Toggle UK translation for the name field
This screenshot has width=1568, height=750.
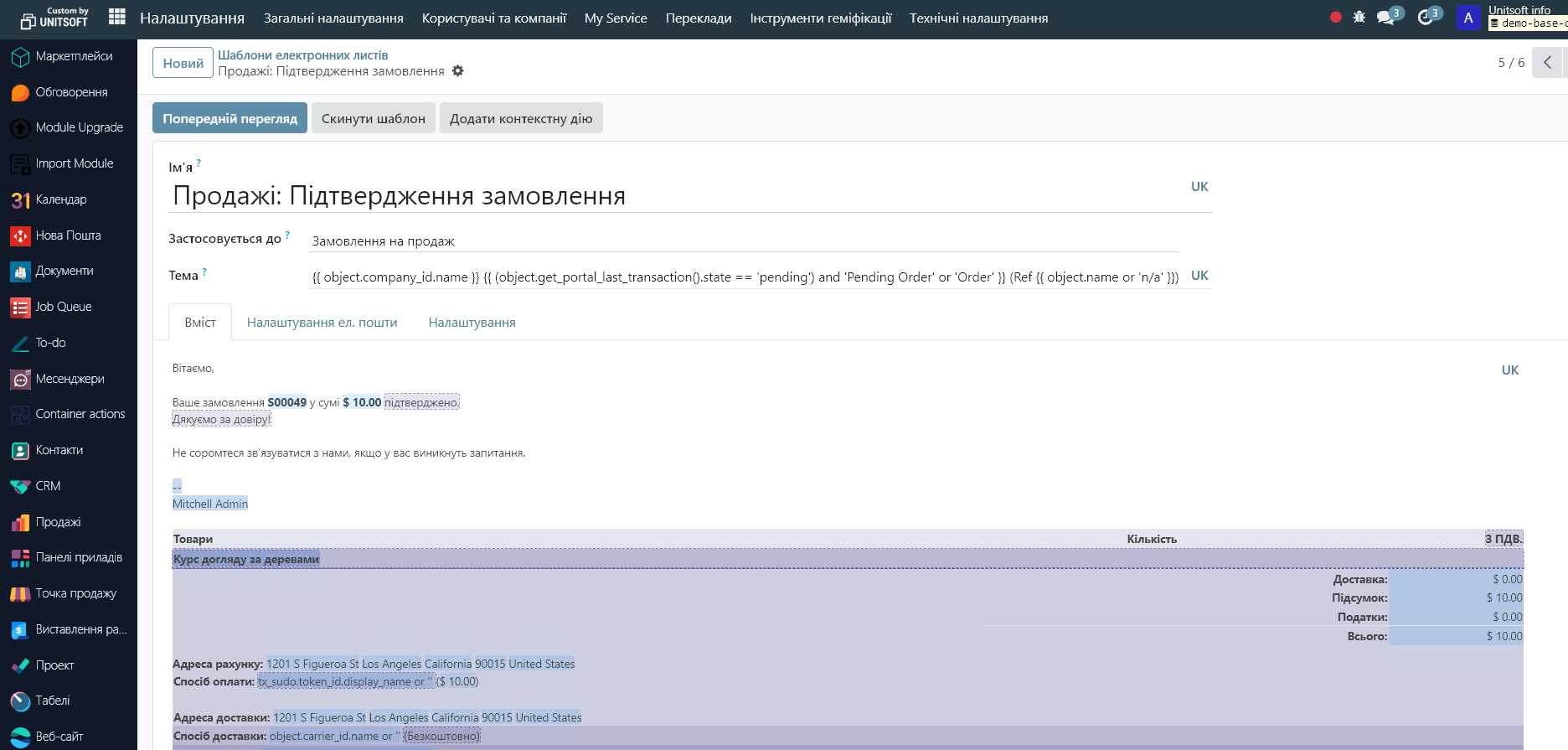coord(1199,187)
